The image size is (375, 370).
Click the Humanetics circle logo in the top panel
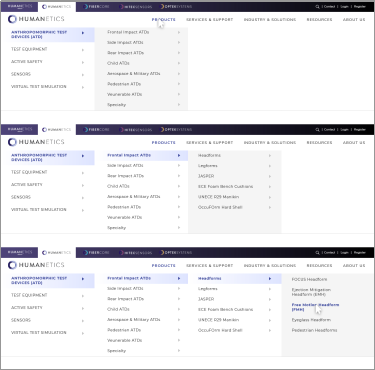click(12, 19)
